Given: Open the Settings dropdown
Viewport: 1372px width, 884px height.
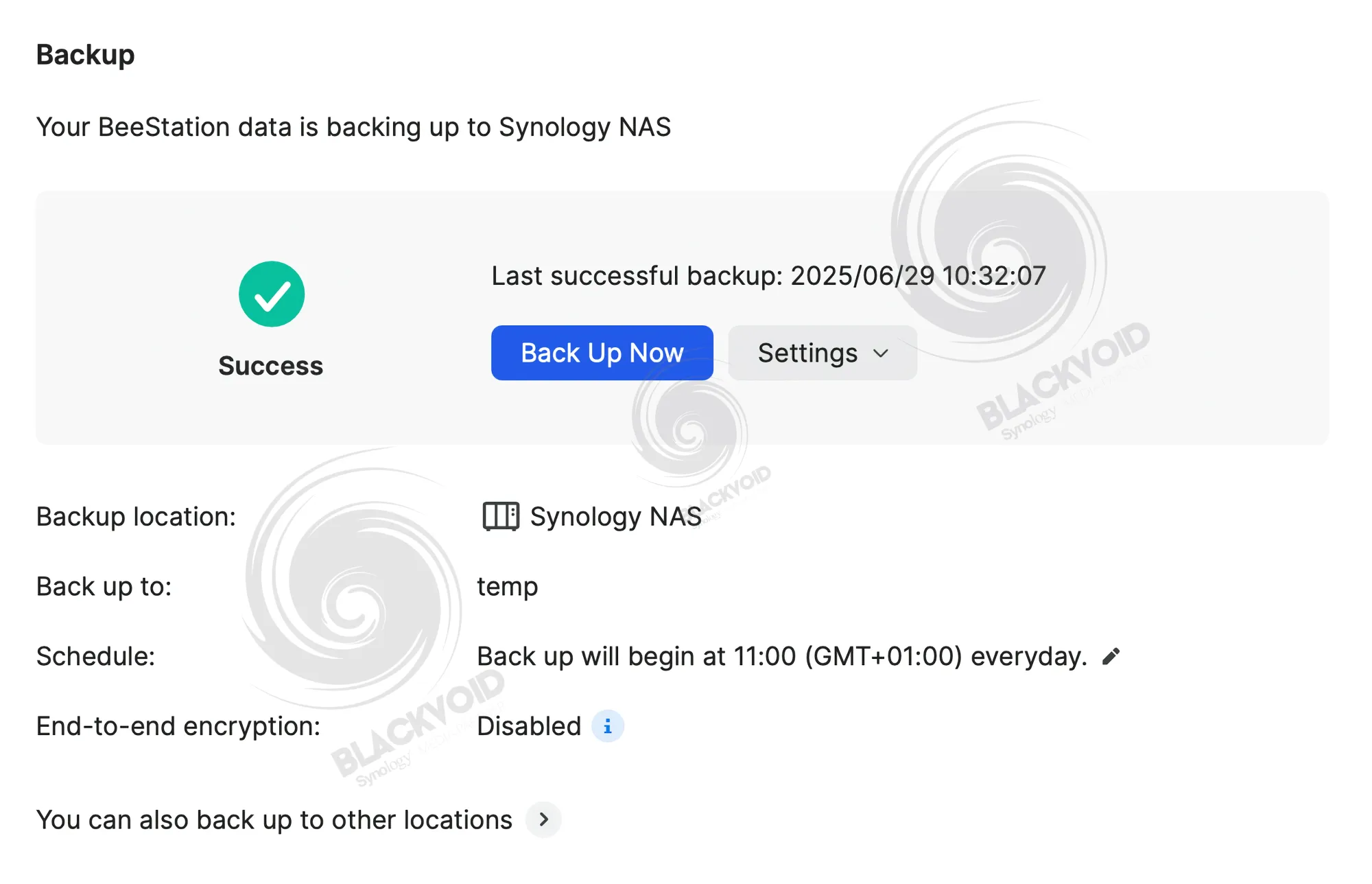Looking at the screenshot, I should [823, 353].
